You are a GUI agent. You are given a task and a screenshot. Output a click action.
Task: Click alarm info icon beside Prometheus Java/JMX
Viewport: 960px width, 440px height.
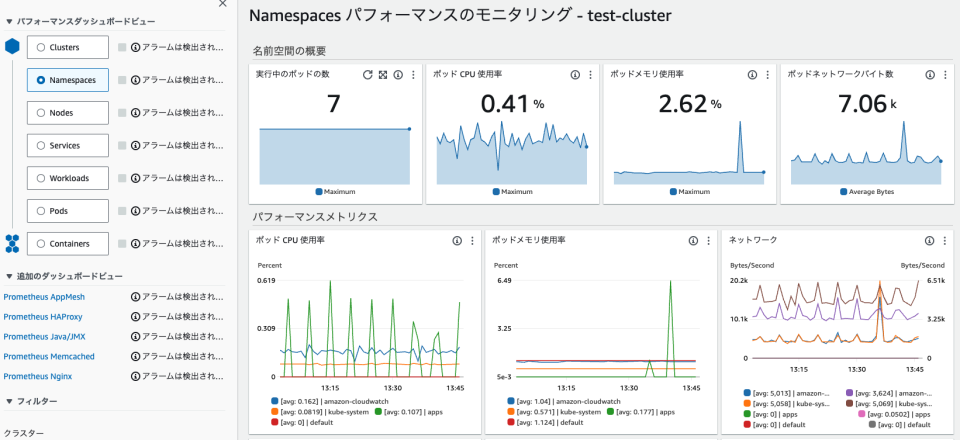click(135, 337)
